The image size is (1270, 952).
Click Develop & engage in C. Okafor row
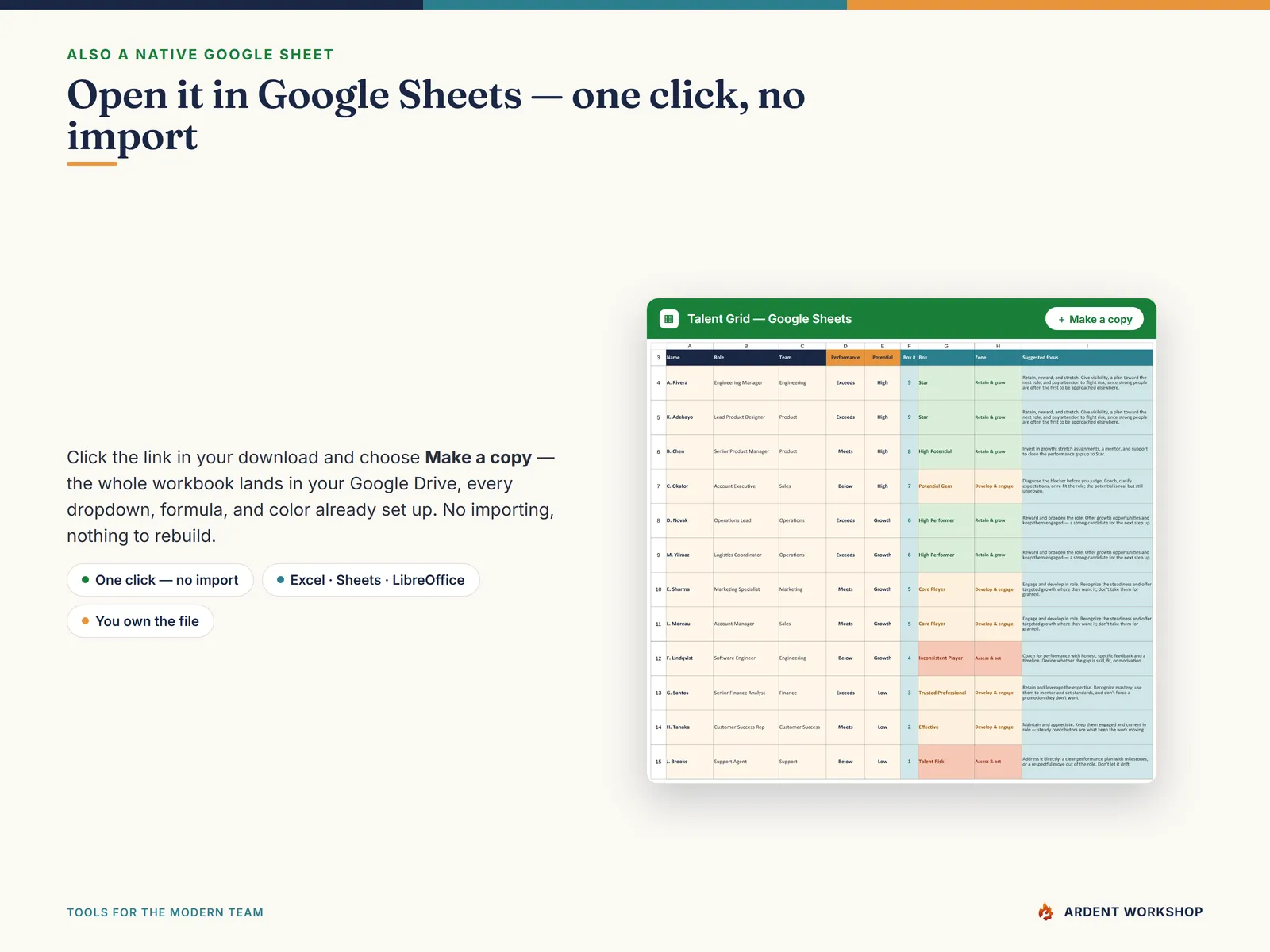pyautogui.click(x=998, y=486)
